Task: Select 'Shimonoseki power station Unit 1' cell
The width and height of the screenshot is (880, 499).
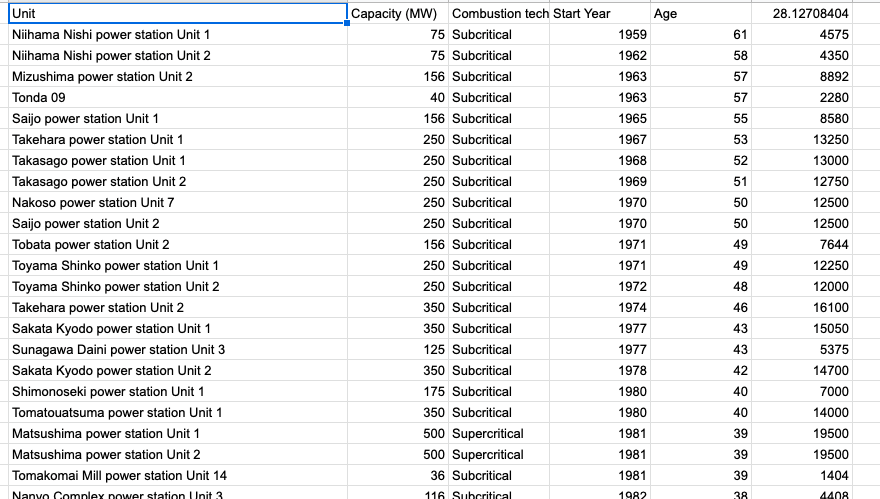Action: [178, 392]
